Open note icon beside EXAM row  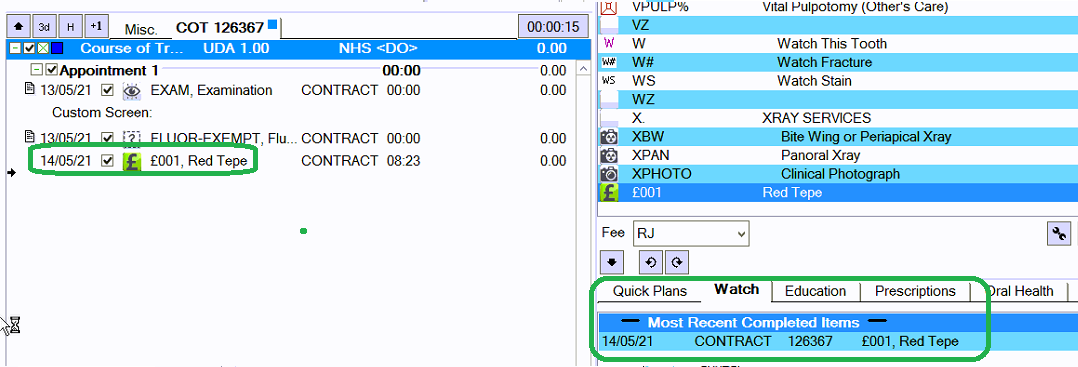[x=29, y=89]
